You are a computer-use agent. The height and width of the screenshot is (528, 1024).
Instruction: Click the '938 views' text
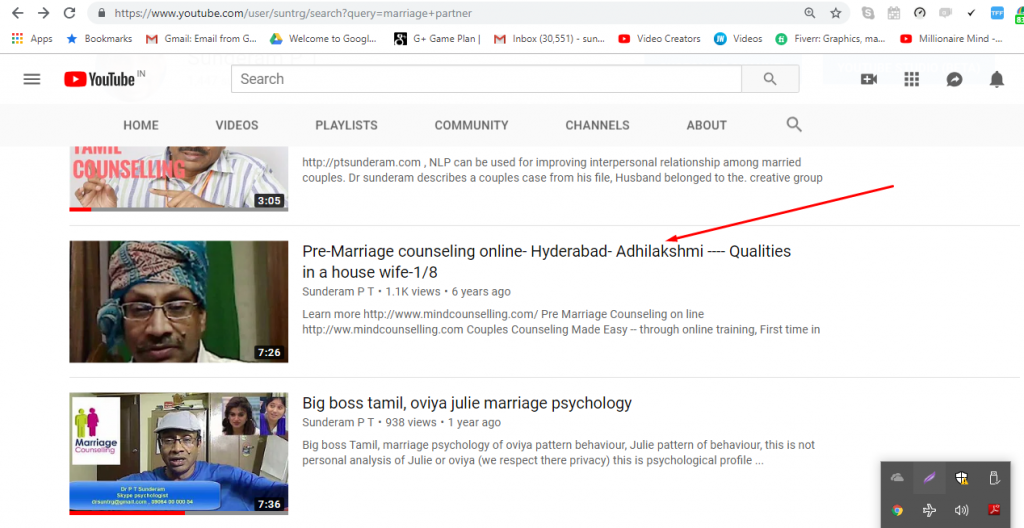pos(411,422)
